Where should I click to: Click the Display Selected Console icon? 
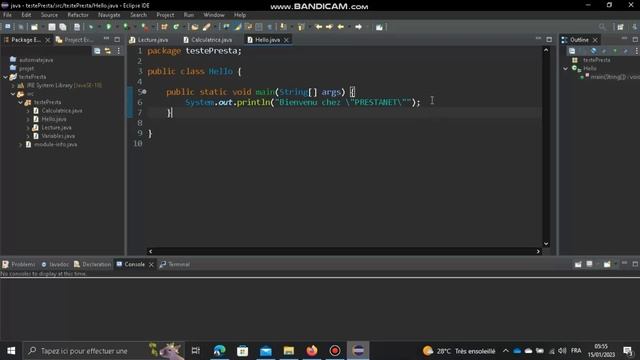coord(589,264)
